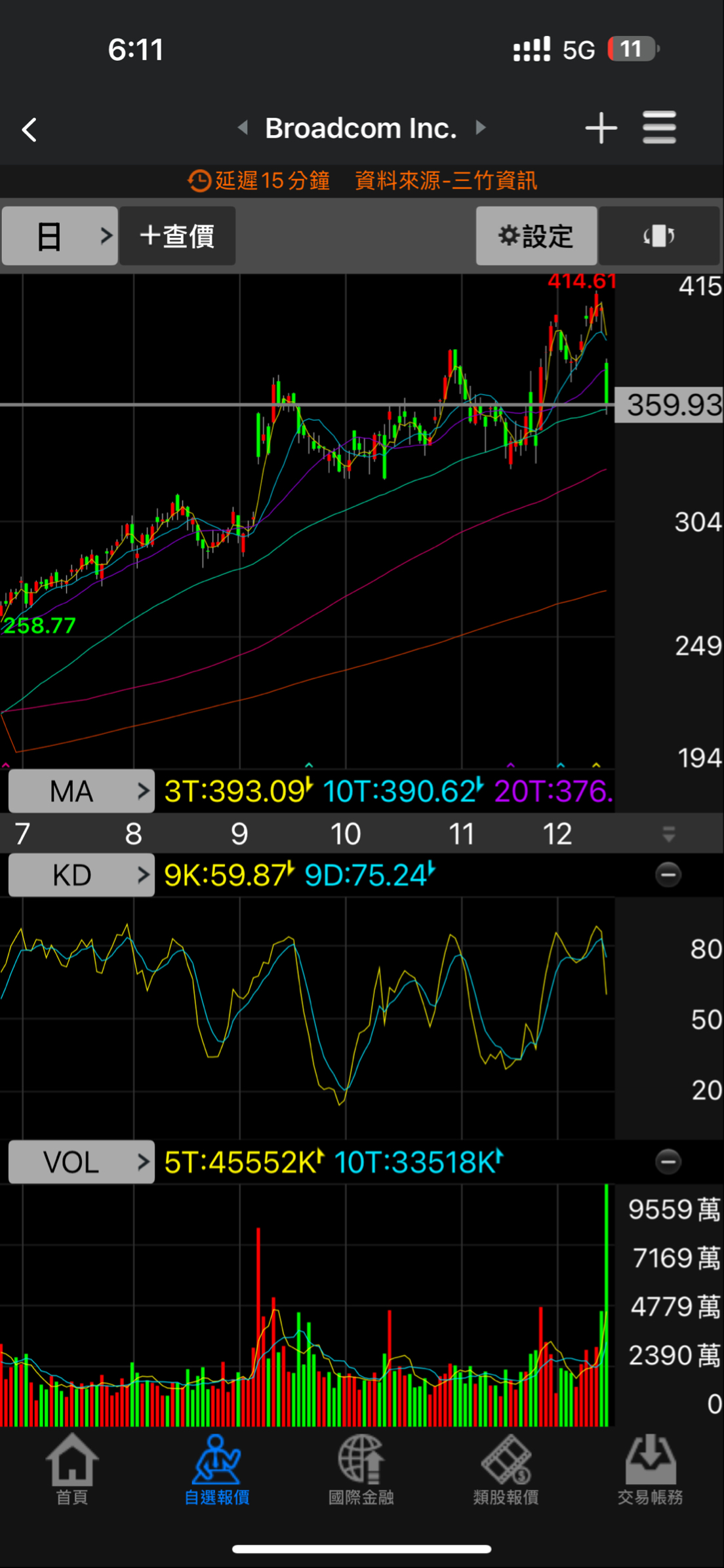The width and height of the screenshot is (724, 1568).
Task: Tap the 3T:393.09 moving average value
Action: (239, 791)
